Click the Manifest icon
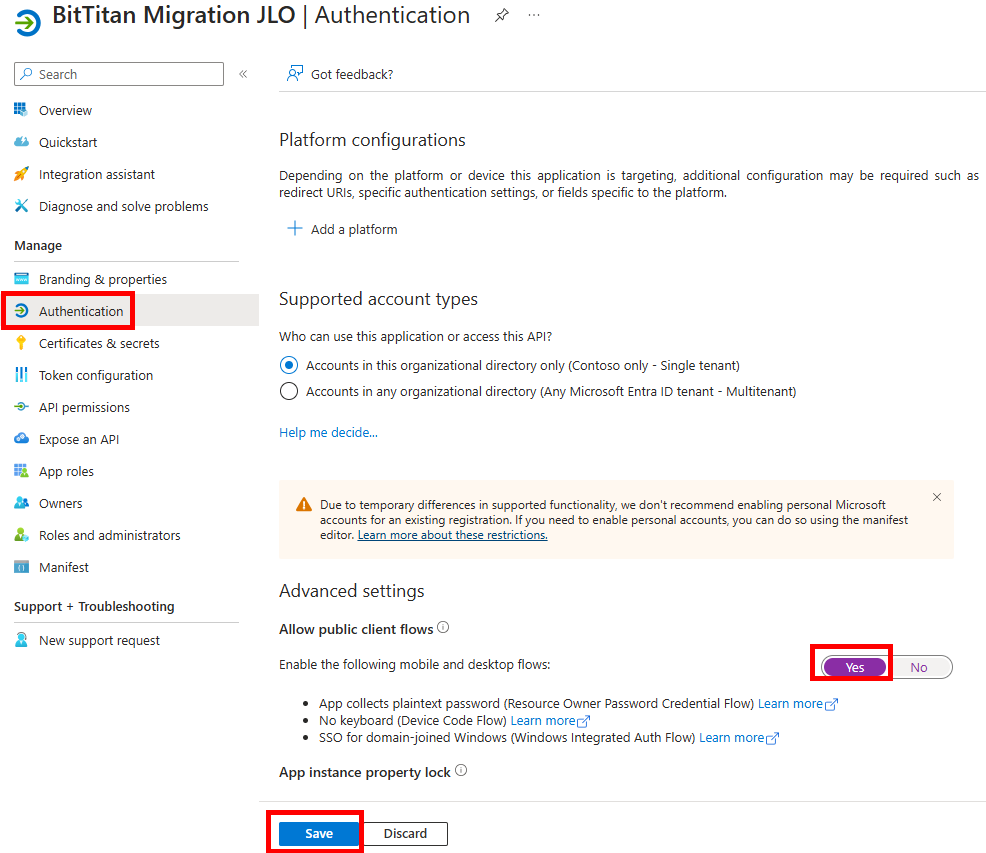 point(21,567)
